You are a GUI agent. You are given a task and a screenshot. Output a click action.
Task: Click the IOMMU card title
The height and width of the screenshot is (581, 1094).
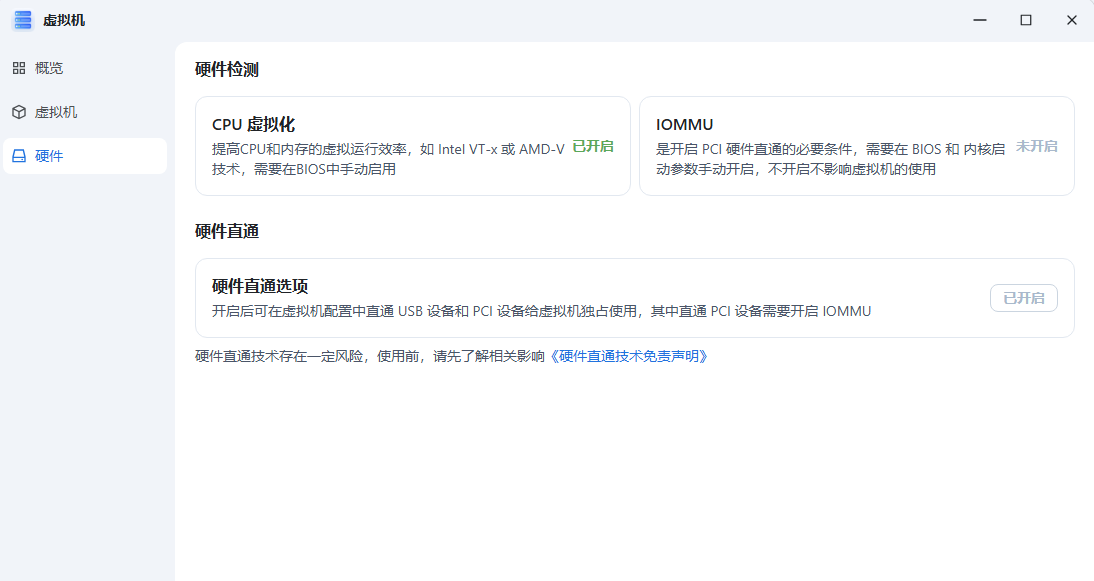(684, 125)
